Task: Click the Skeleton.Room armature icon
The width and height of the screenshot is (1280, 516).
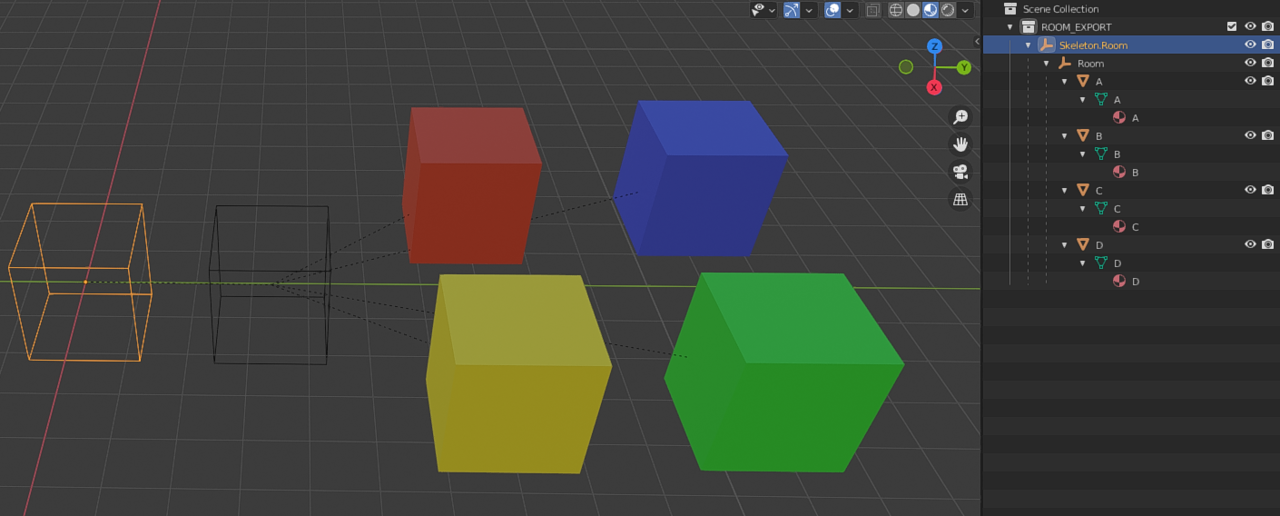Action: click(1046, 45)
